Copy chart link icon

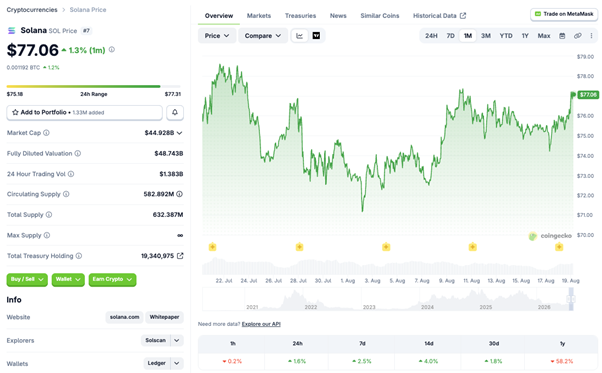(577, 36)
